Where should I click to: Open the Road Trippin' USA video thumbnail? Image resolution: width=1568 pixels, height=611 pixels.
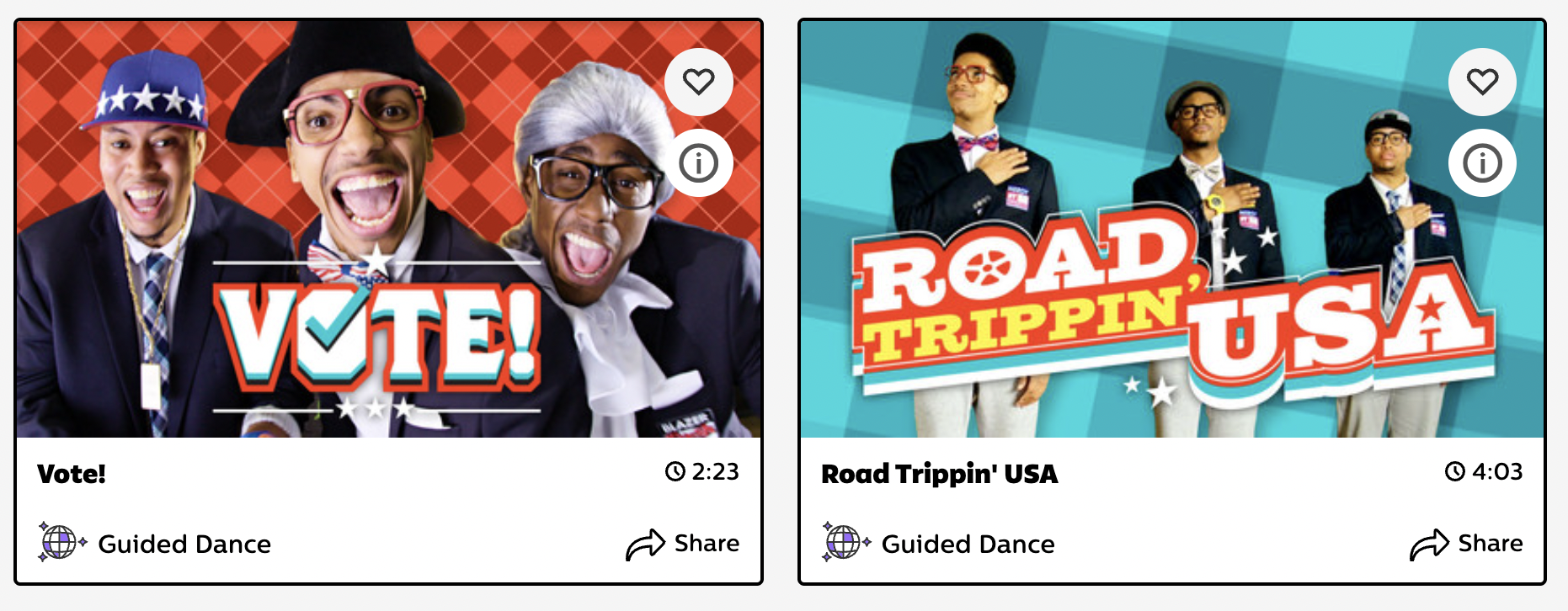pyautogui.click(x=1171, y=229)
